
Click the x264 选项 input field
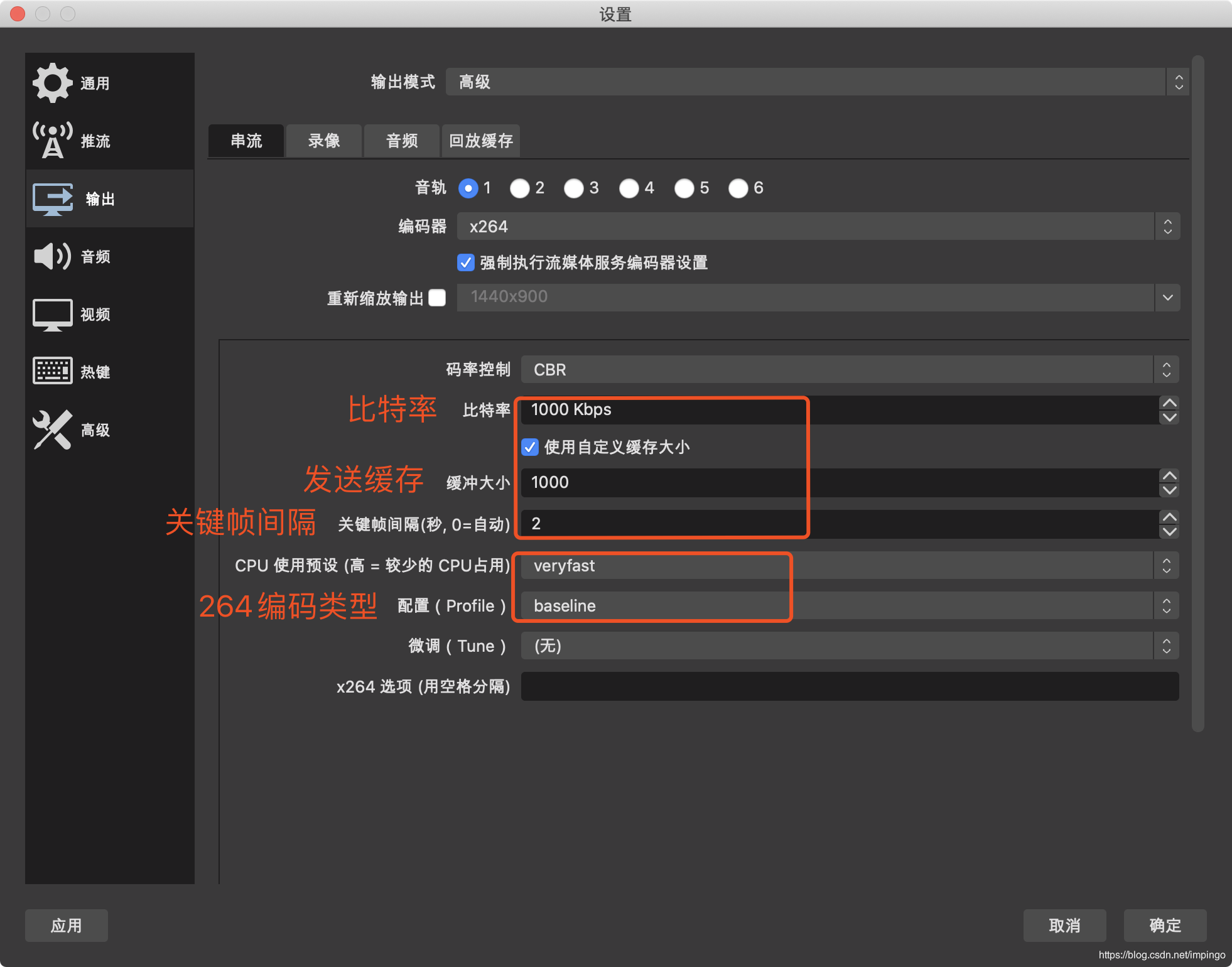[849, 686]
